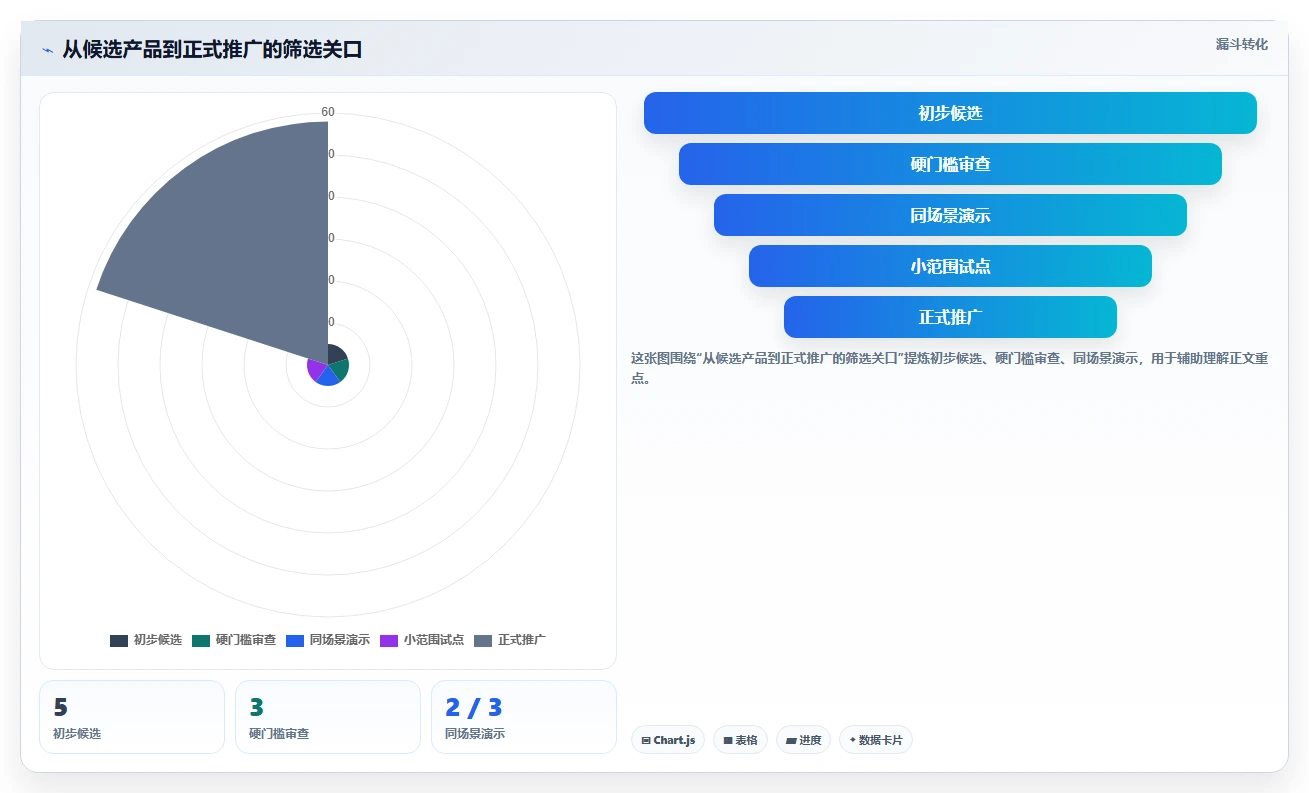Image resolution: width=1309 pixels, height=793 pixels.
Task: Click the 进度 tag chip
Action: (x=803, y=740)
